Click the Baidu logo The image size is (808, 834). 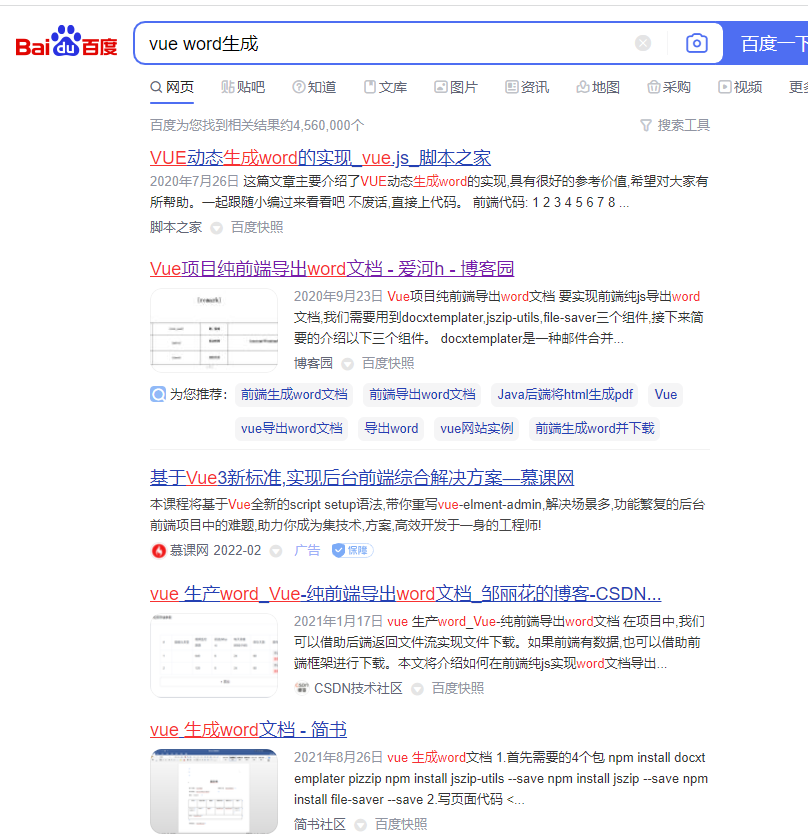coord(66,41)
